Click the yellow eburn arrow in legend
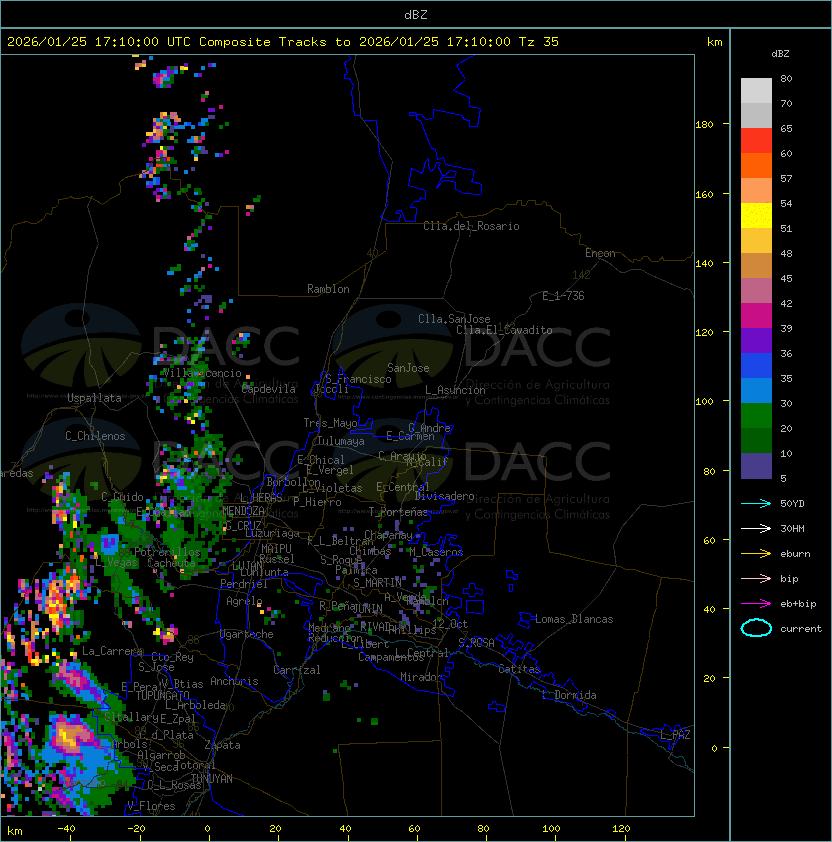This screenshot has height=842, width=832. 756,554
